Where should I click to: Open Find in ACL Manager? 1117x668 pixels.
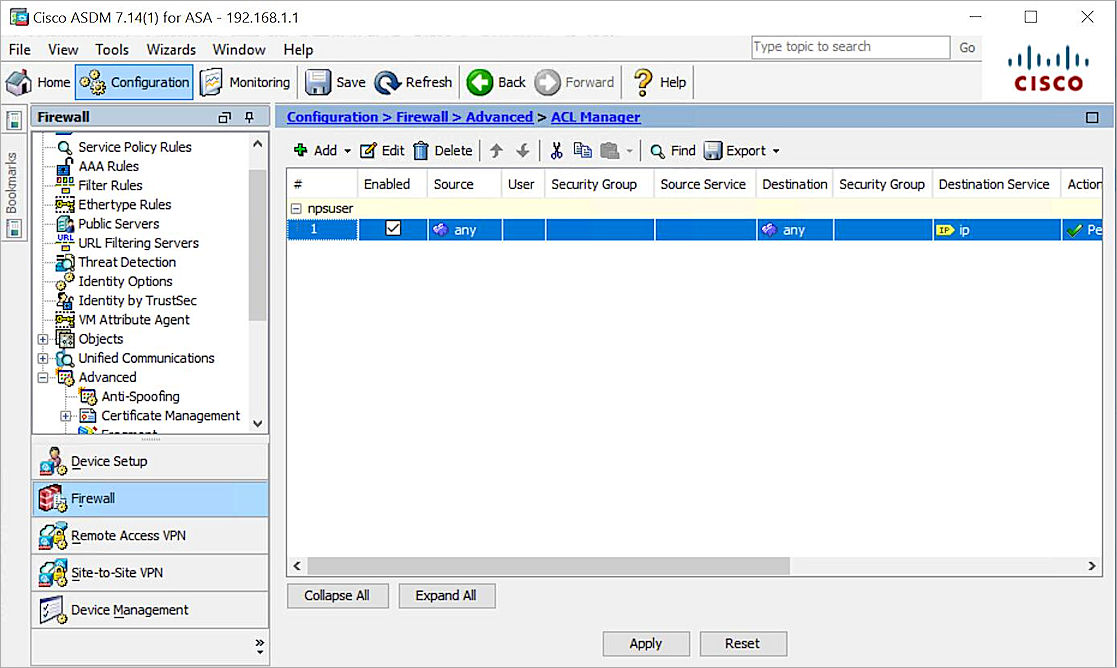tap(672, 150)
